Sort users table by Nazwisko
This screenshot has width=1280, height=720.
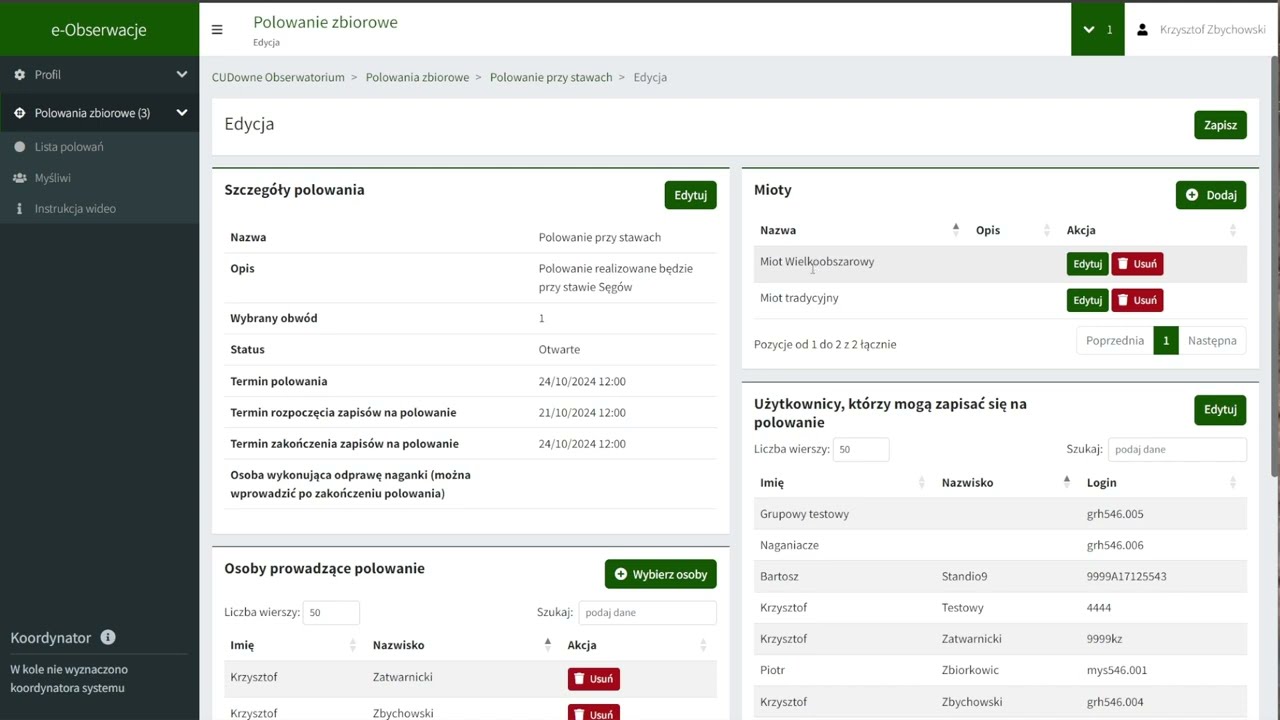click(1006, 482)
